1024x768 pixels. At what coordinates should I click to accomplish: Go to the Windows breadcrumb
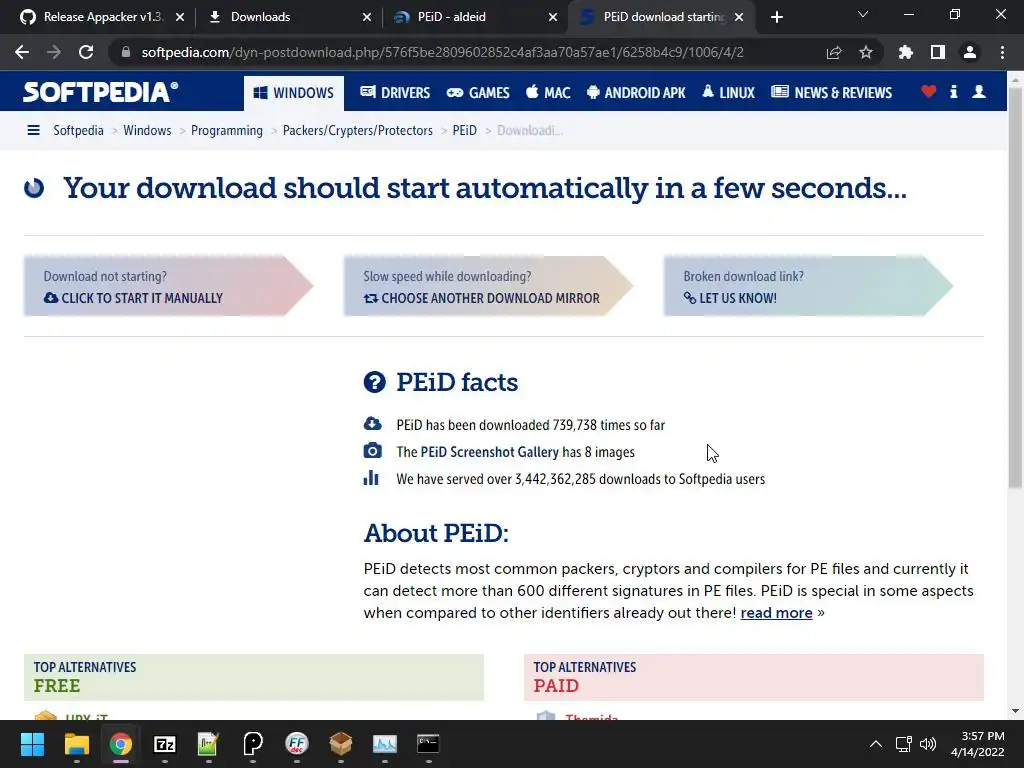[147, 130]
